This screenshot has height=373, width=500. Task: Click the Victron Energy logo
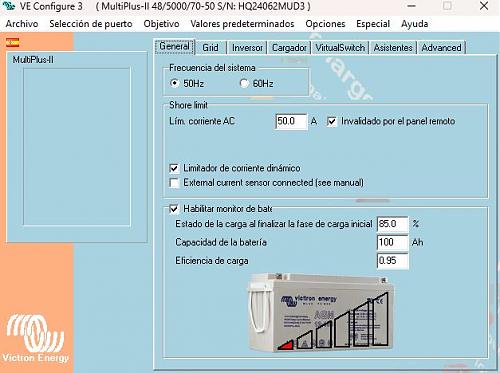pos(35,338)
